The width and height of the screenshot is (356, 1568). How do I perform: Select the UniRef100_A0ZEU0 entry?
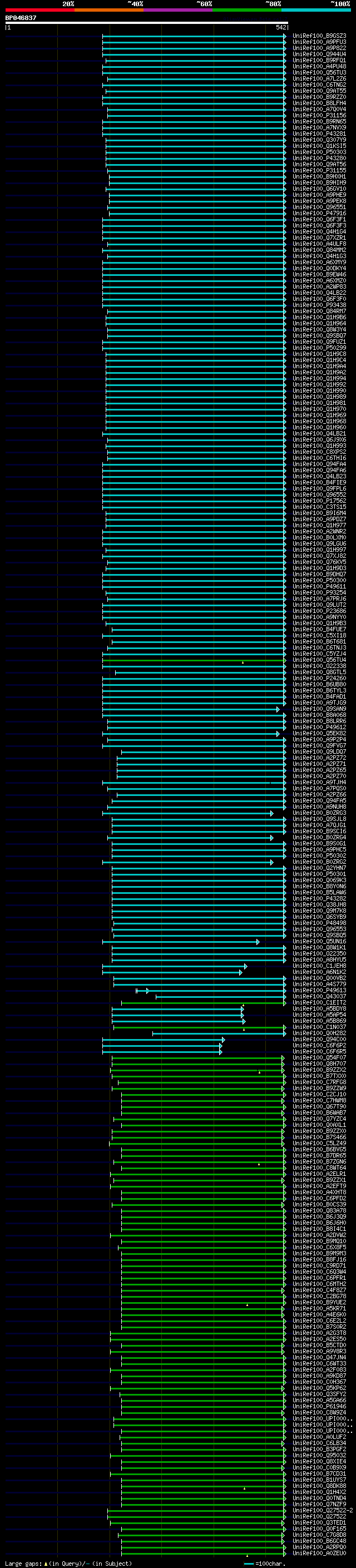pyautogui.click(x=319, y=1553)
